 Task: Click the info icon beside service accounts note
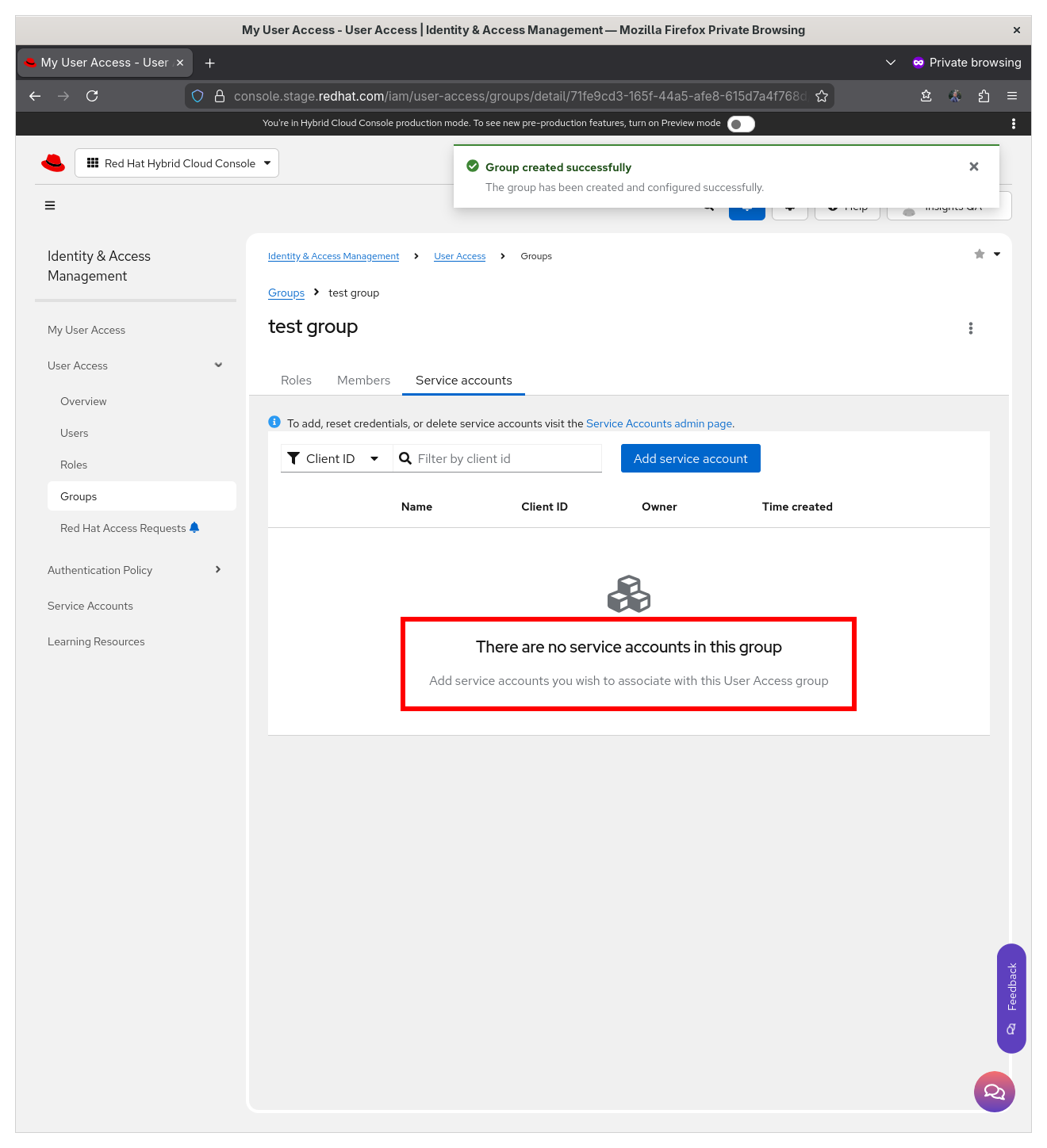click(274, 422)
